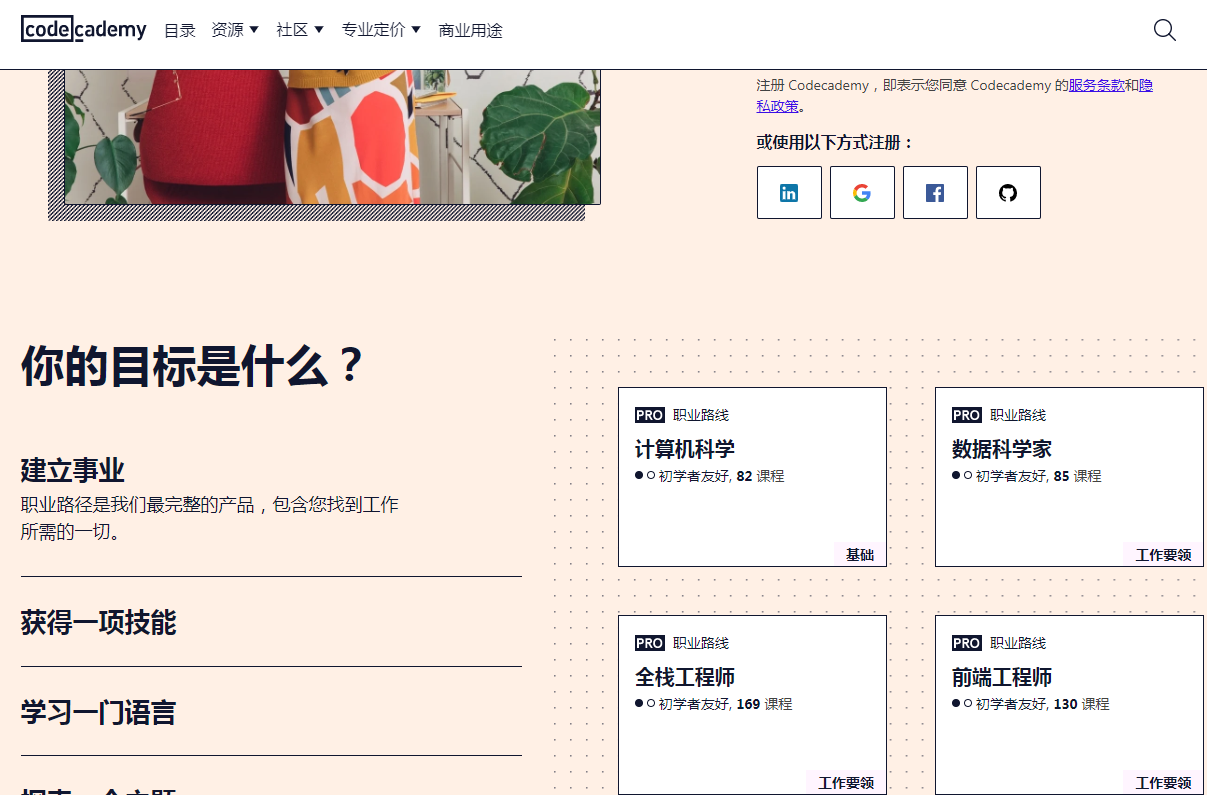Sign up with the GitHub icon
Image resolution: width=1207 pixels, height=795 pixels.
click(1008, 192)
